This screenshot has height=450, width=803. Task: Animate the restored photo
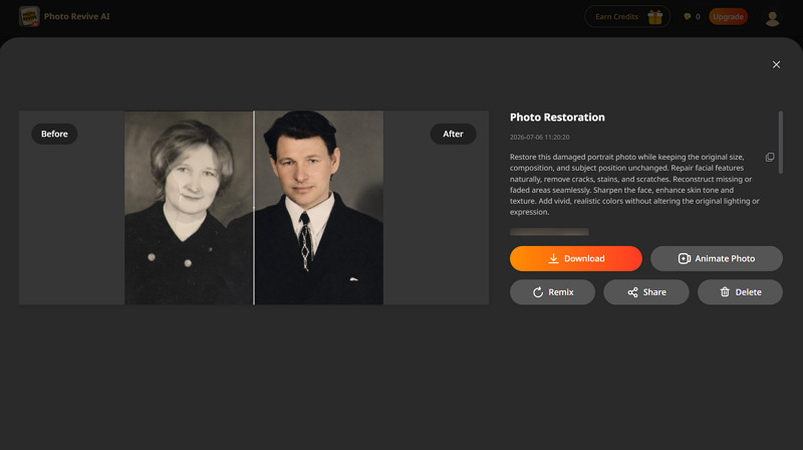point(716,259)
